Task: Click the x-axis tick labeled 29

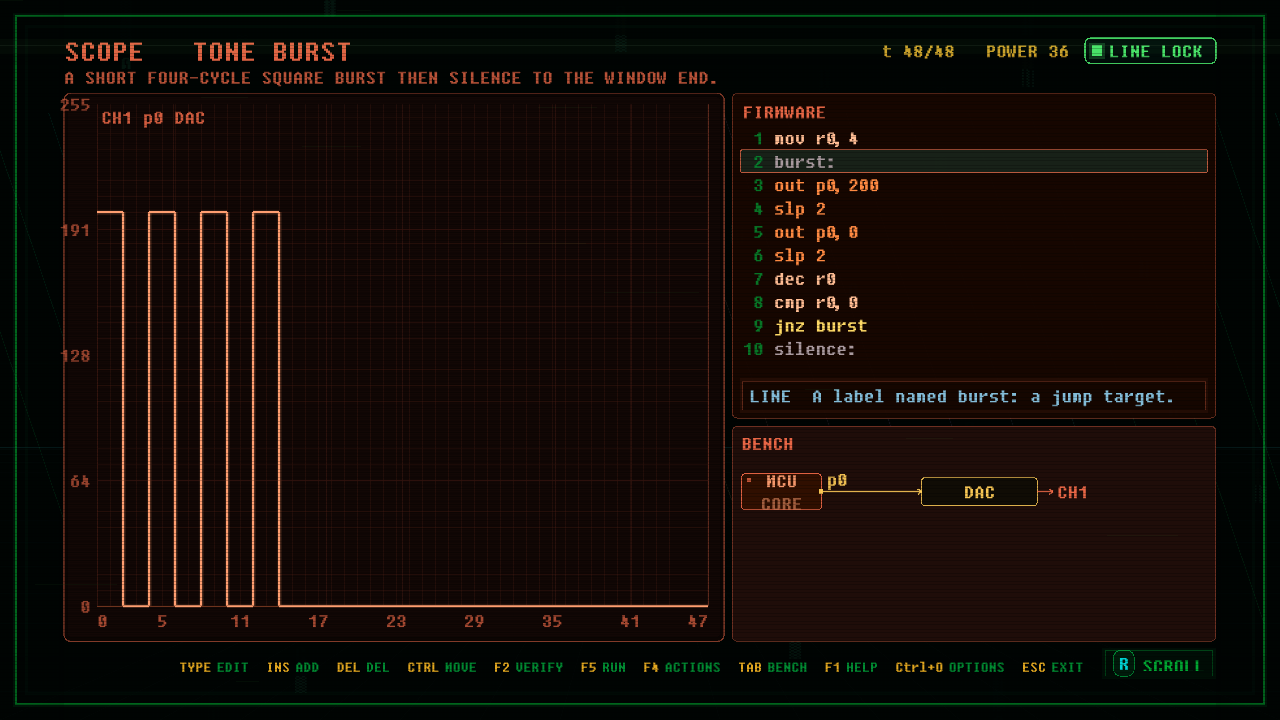Action: pos(474,621)
